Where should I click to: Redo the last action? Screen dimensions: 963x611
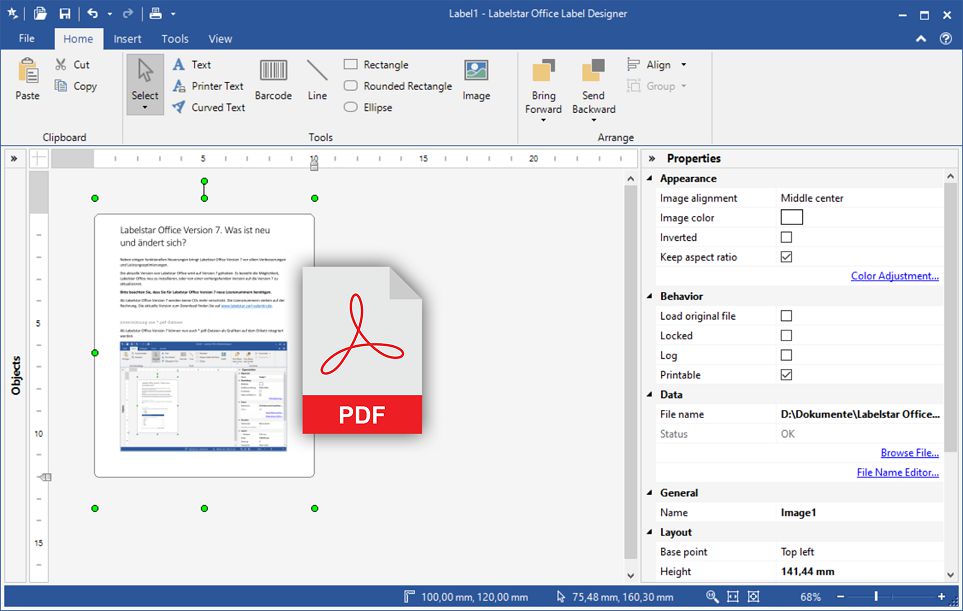[x=128, y=14]
